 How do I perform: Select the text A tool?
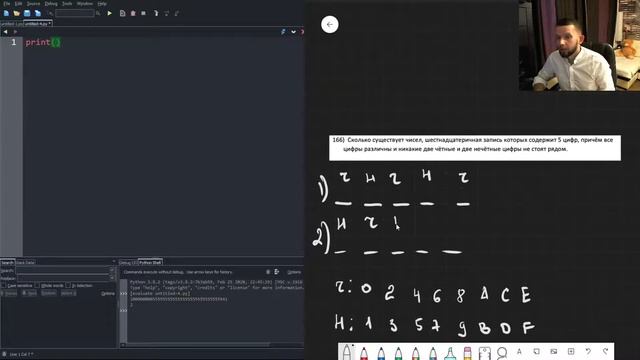tap(519, 351)
